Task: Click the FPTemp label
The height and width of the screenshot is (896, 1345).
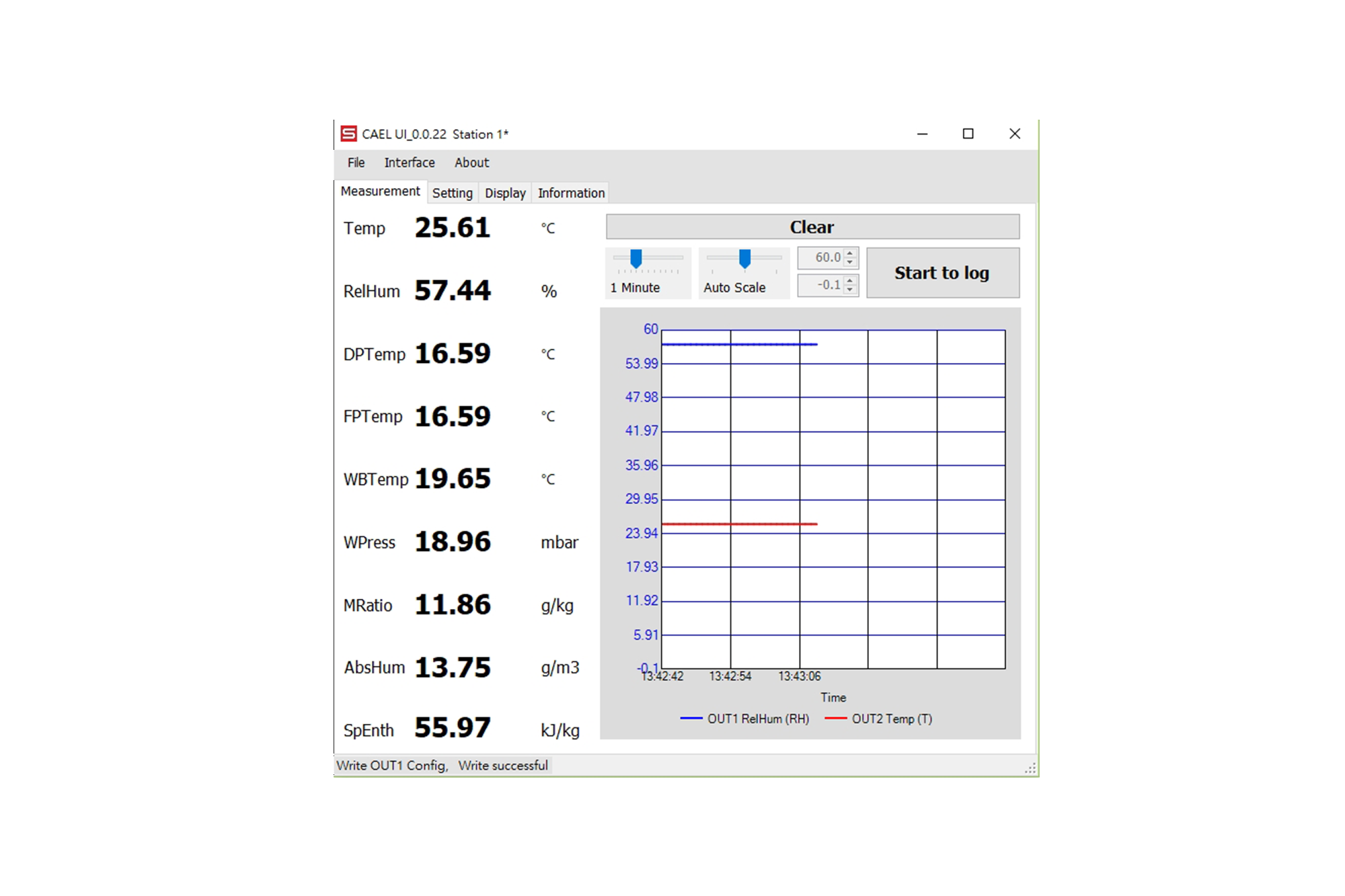Action: tap(373, 417)
